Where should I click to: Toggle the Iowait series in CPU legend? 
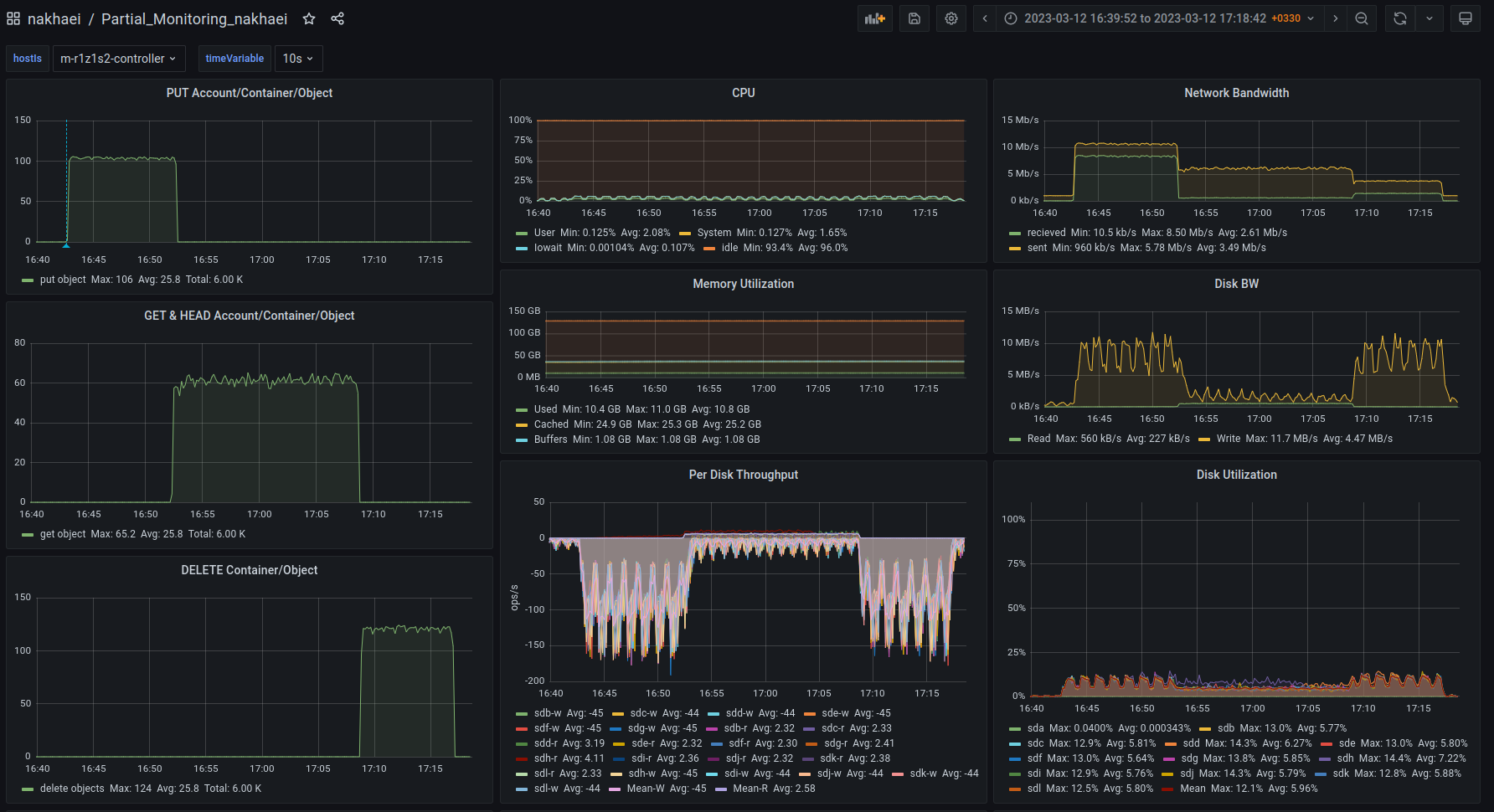[x=548, y=248]
